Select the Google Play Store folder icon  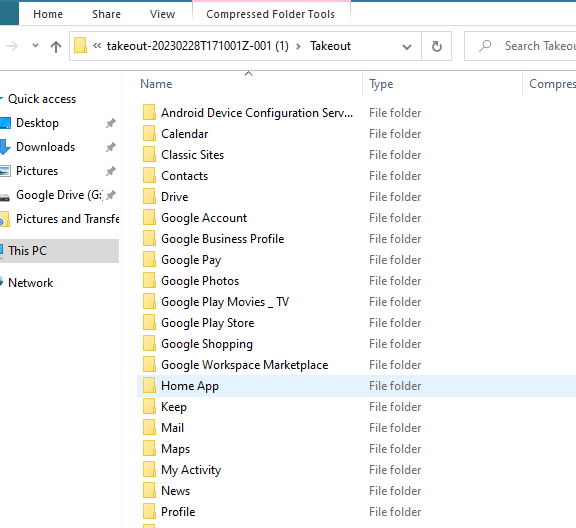pyautogui.click(x=149, y=322)
